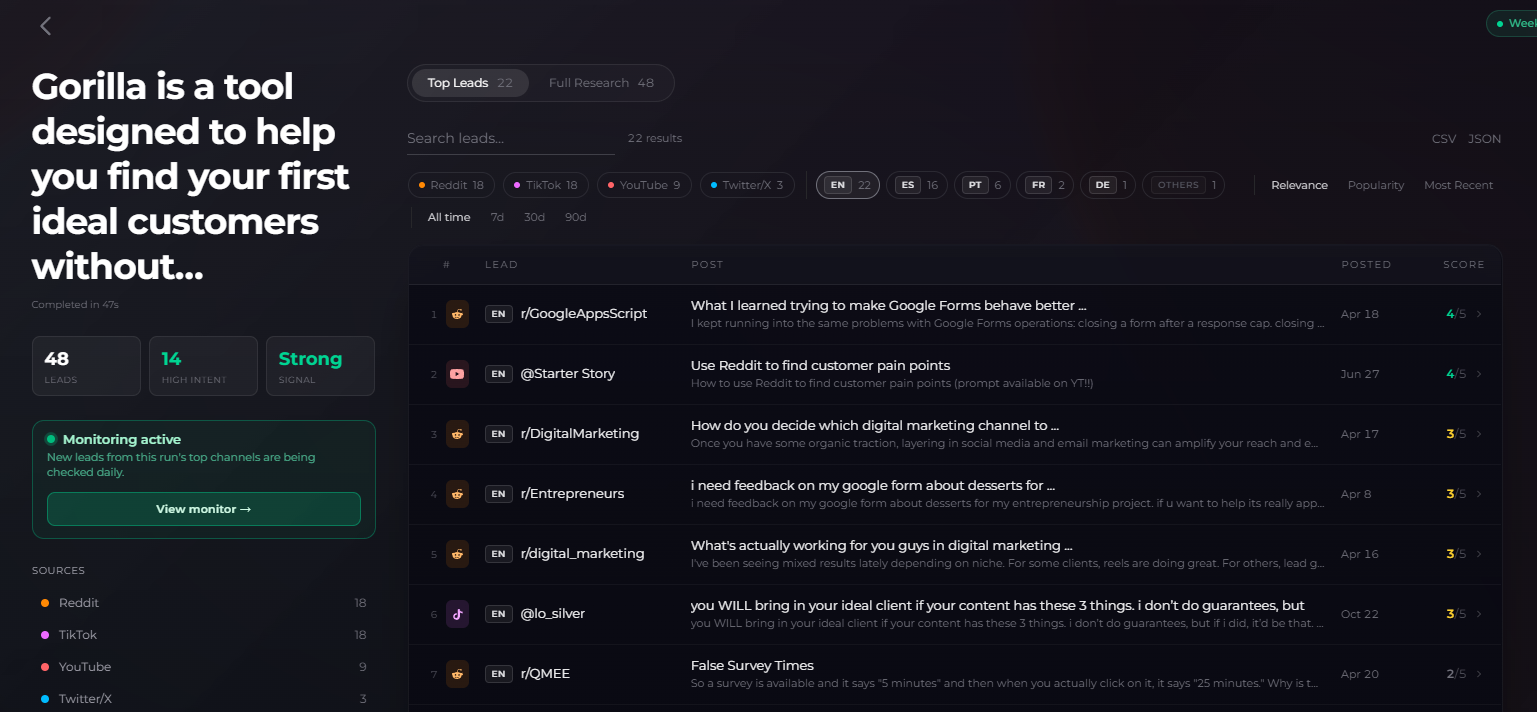Switch to the Full Research tab
1537x712 pixels.
click(x=601, y=83)
